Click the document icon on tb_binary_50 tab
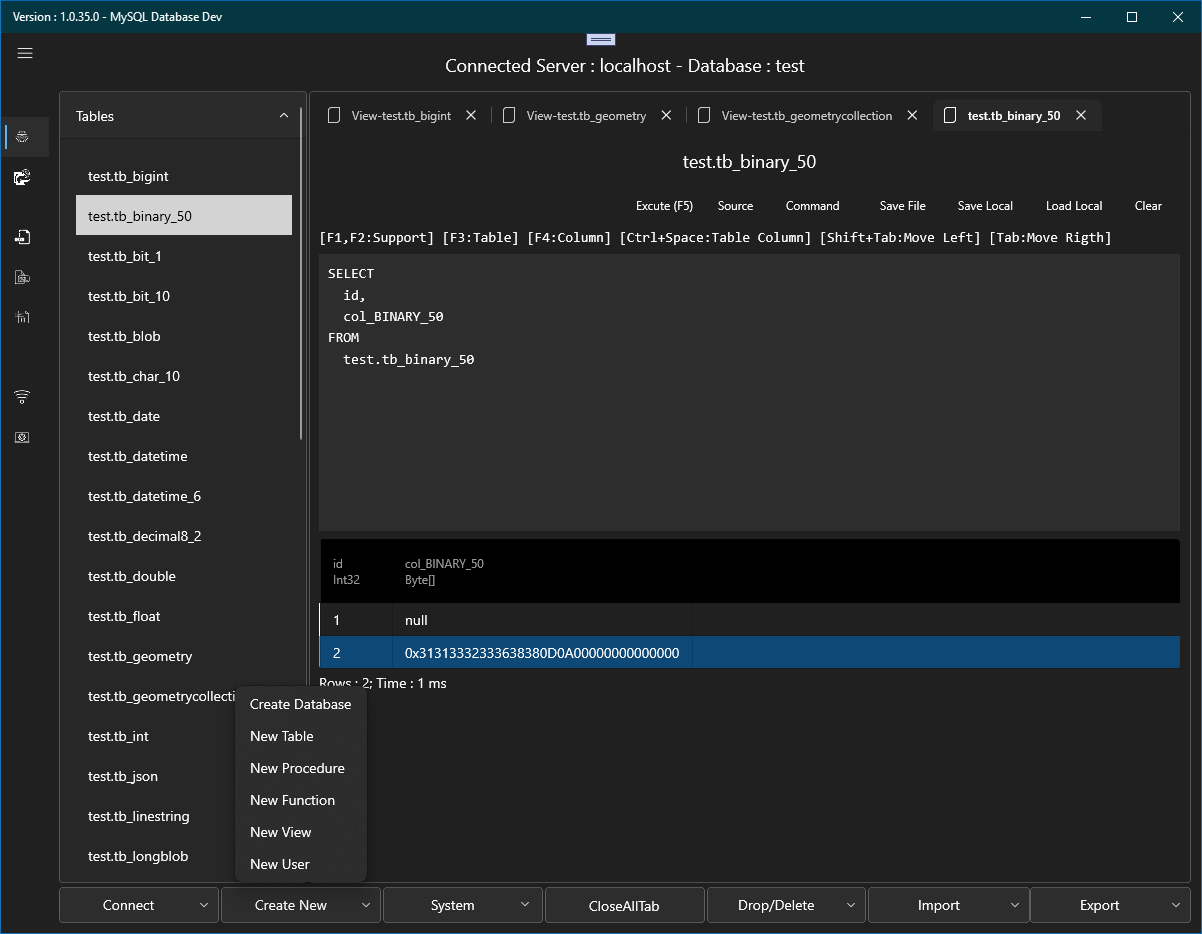Image resolution: width=1202 pixels, height=934 pixels. point(950,116)
